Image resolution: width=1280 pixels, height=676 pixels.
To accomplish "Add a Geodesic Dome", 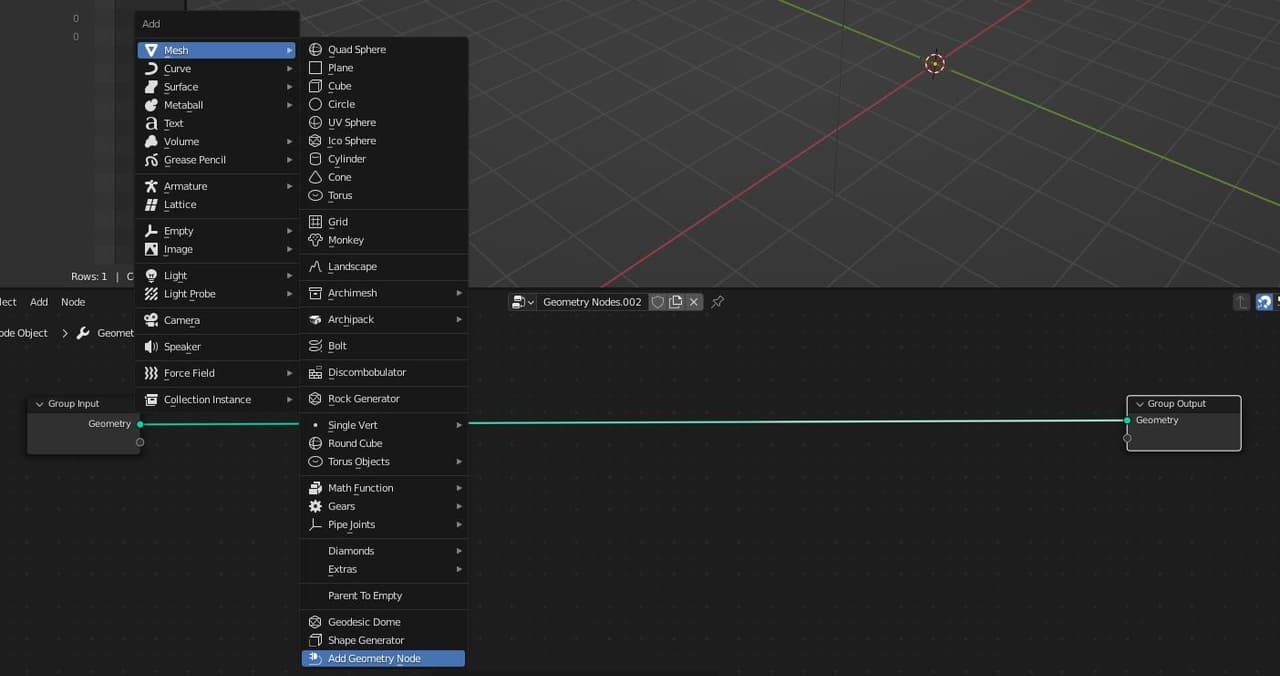I will [x=383, y=622].
